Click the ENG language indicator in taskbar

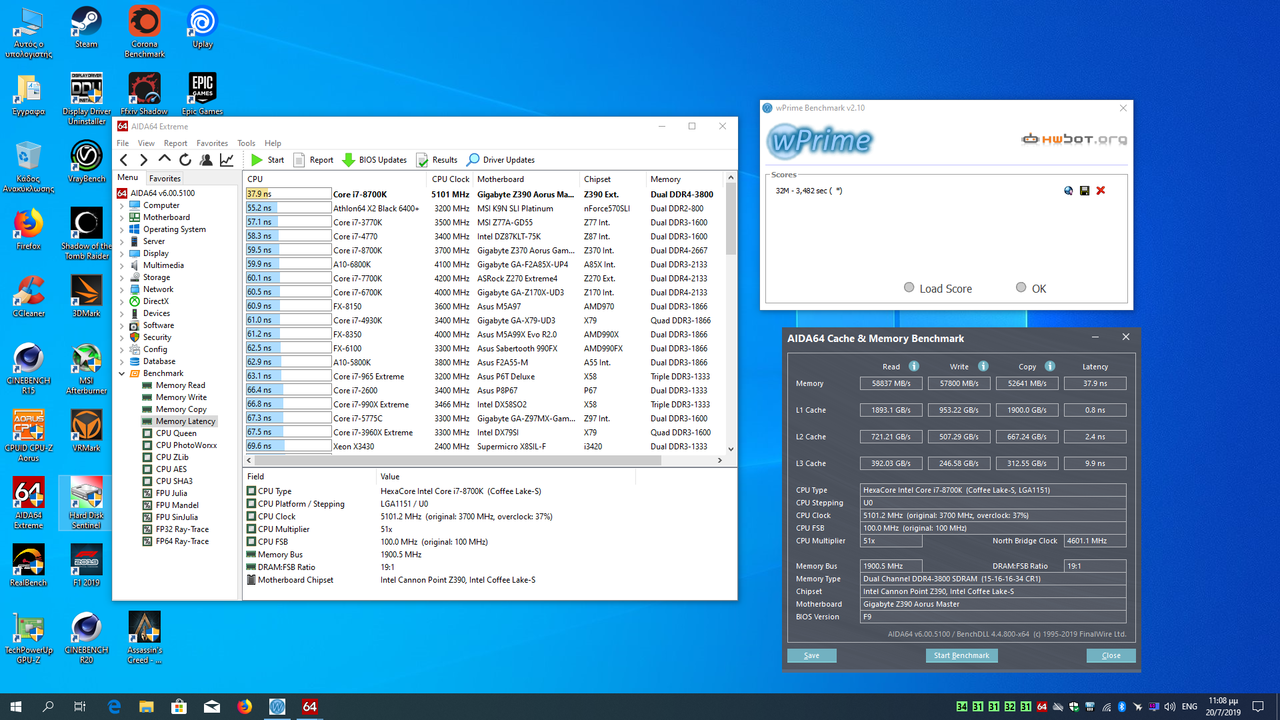(1190, 706)
